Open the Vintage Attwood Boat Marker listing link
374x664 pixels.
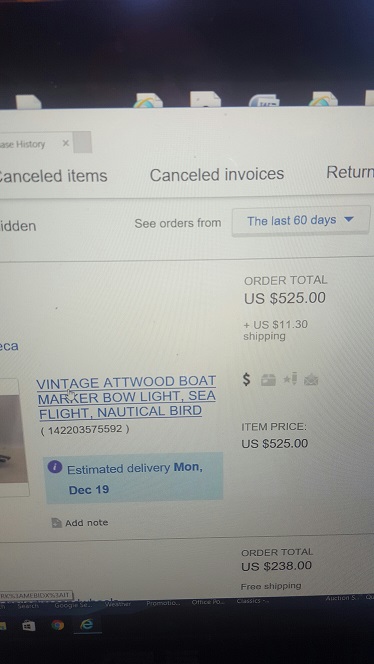click(x=126, y=397)
